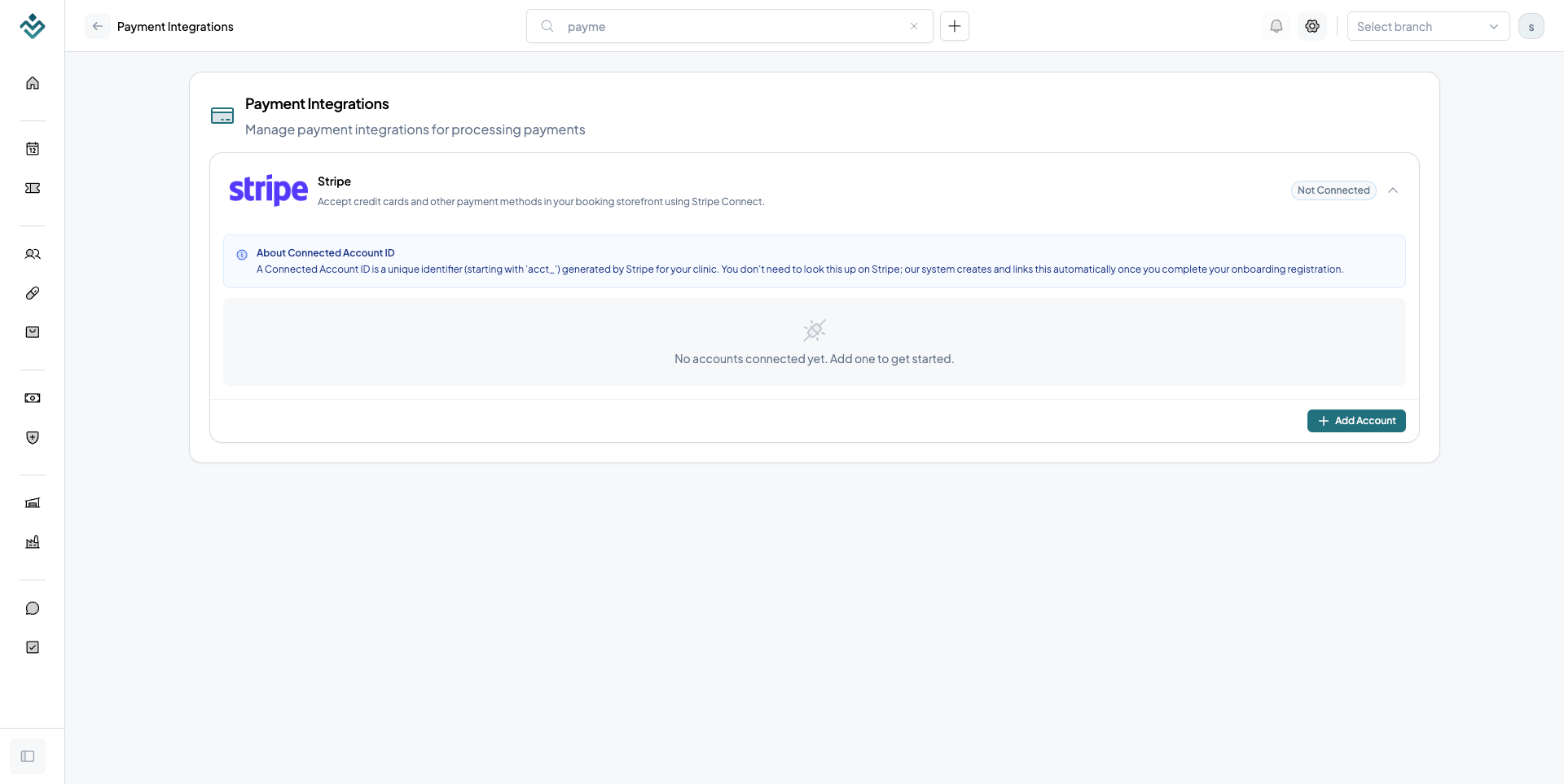The height and width of the screenshot is (784, 1564).
Task: Click the 'Stripe' title next to the logo
Action: pyautogui.click(x=334, y=182)
